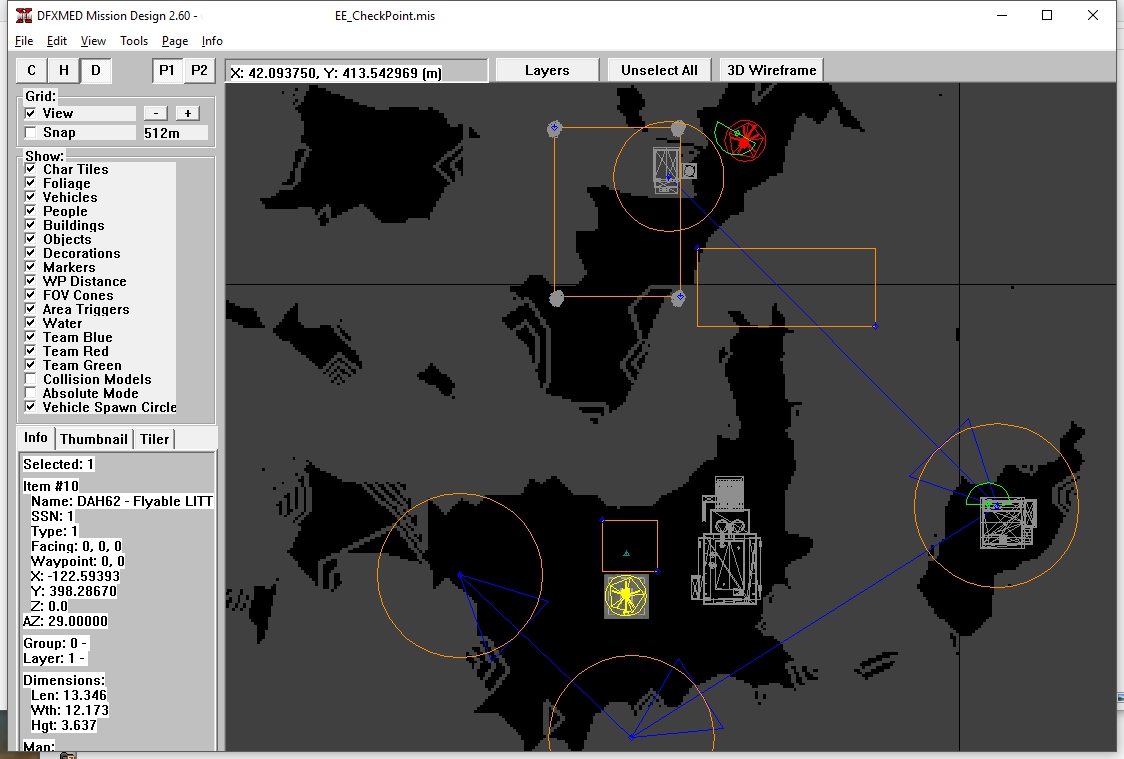Toggle the grid View checkbox
This screenshot has height=759, width=1124.
(30, 113)
